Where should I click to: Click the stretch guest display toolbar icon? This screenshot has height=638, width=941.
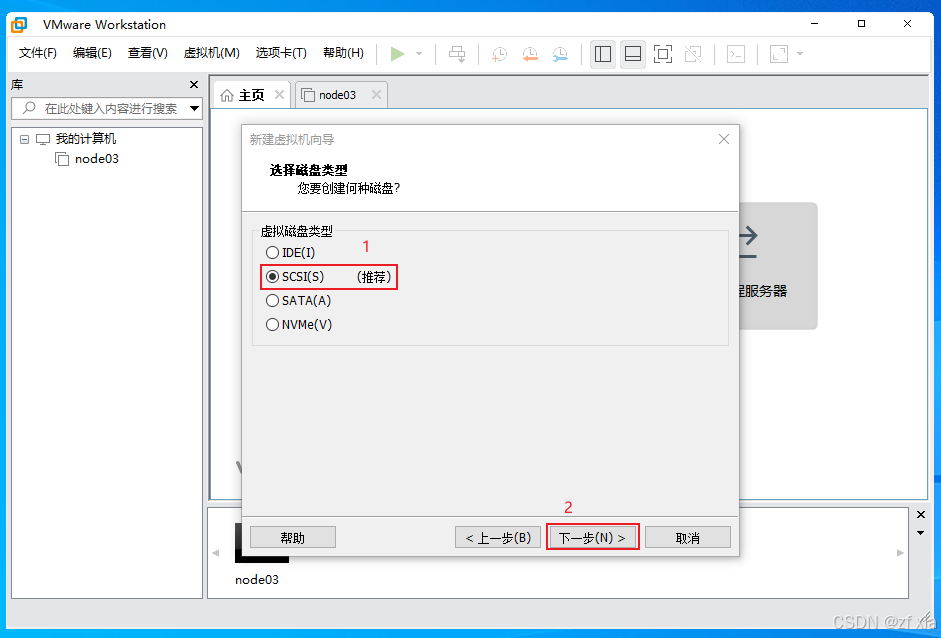tap(779, 54)
